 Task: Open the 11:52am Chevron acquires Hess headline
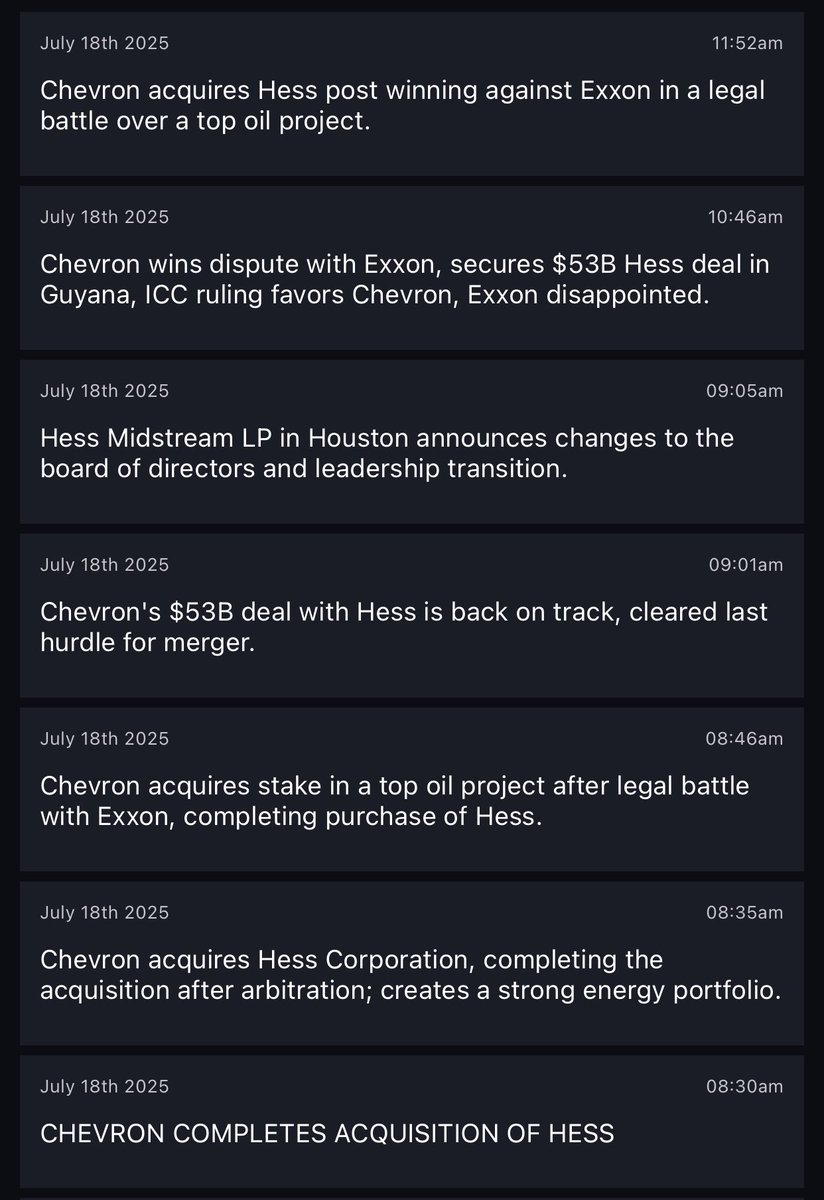click(412, 95)
